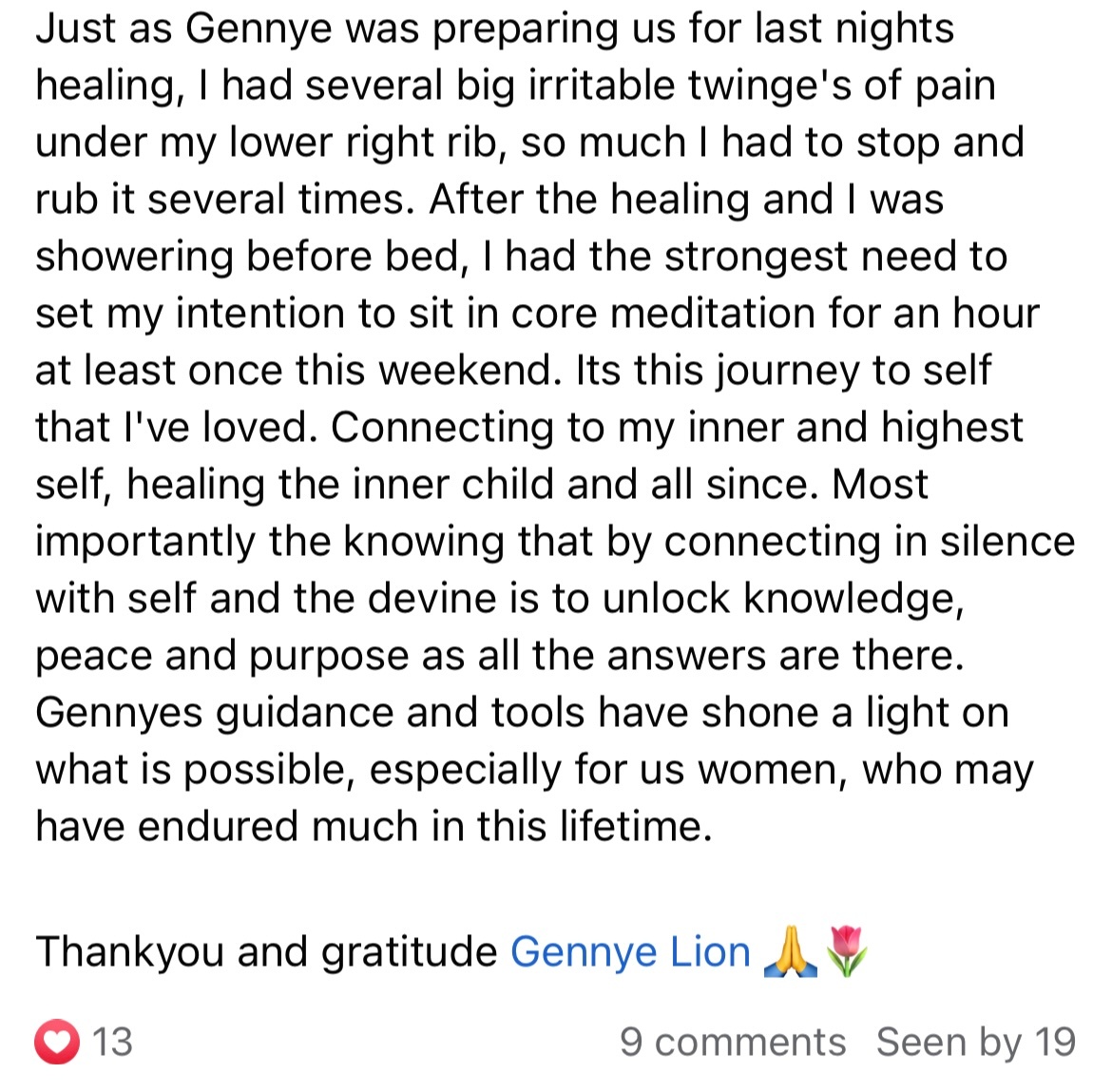
Task: Click the text 'Its this journey to self'
Action: 784,371
